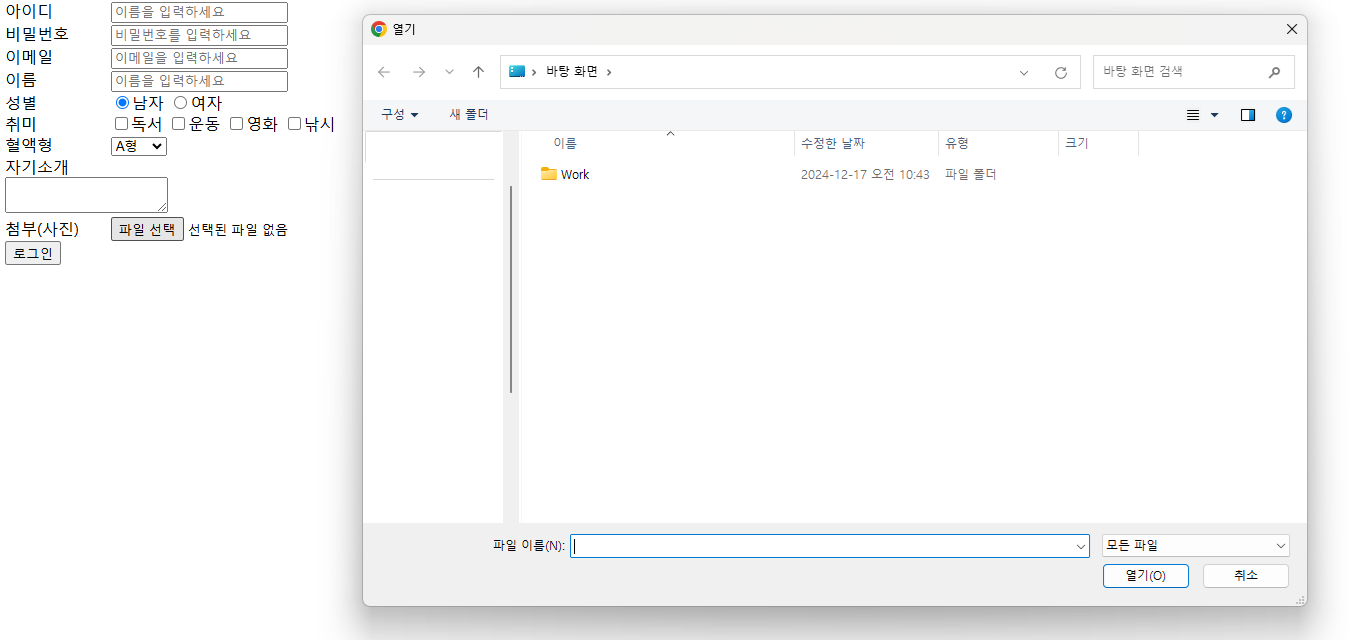Image resolution: width=1349 pixels, height=640 pixels.
Task: Go back with the left arrow icon
Action: (384, 72)
